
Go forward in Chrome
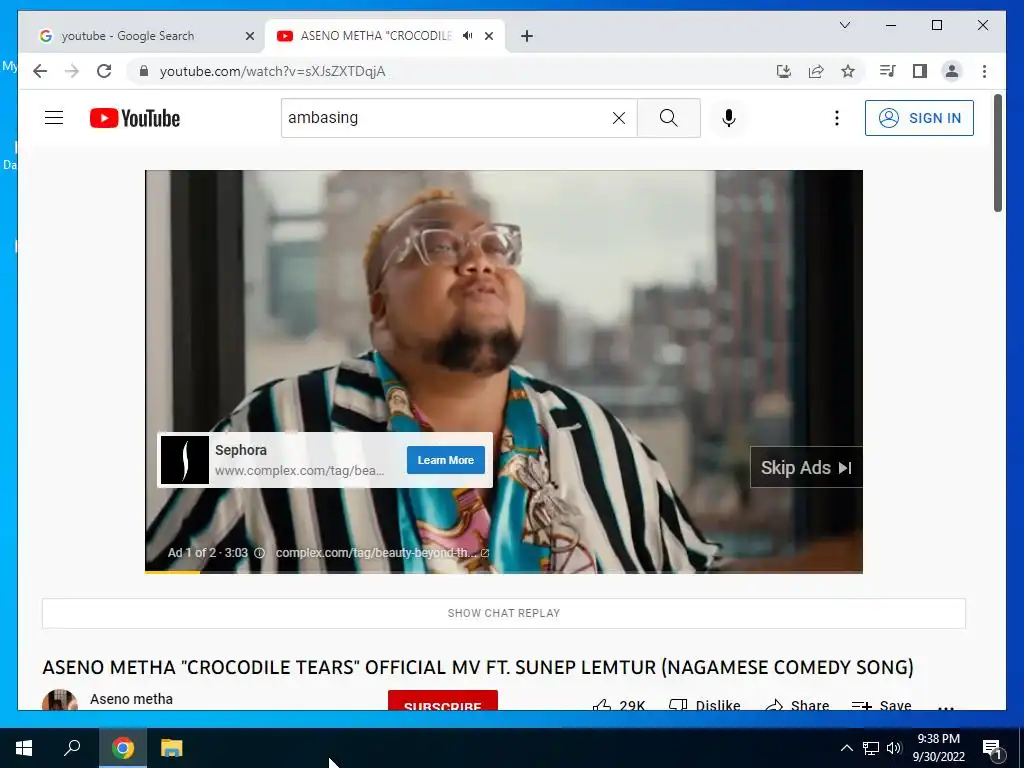(x=72, y=71)
